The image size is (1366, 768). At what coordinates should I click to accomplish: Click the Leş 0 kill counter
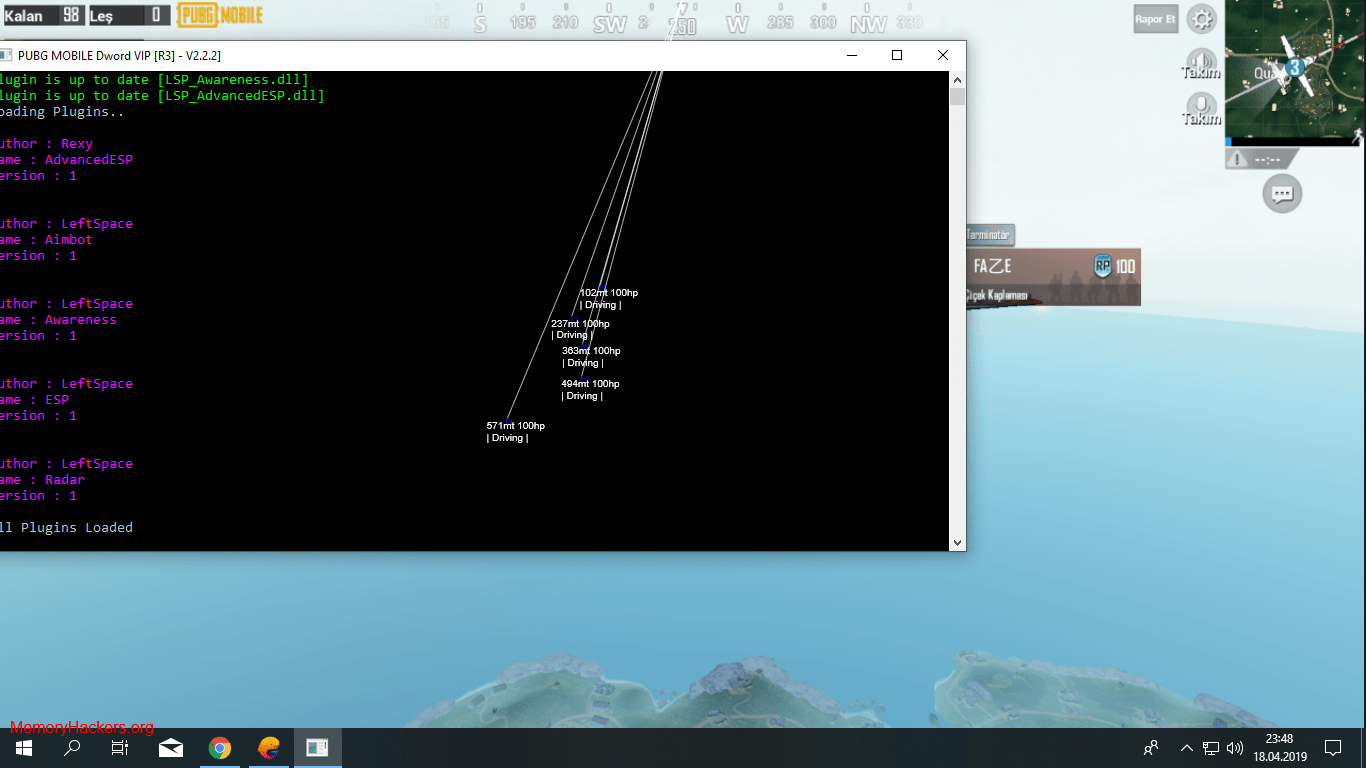click(x=129, y=15)
